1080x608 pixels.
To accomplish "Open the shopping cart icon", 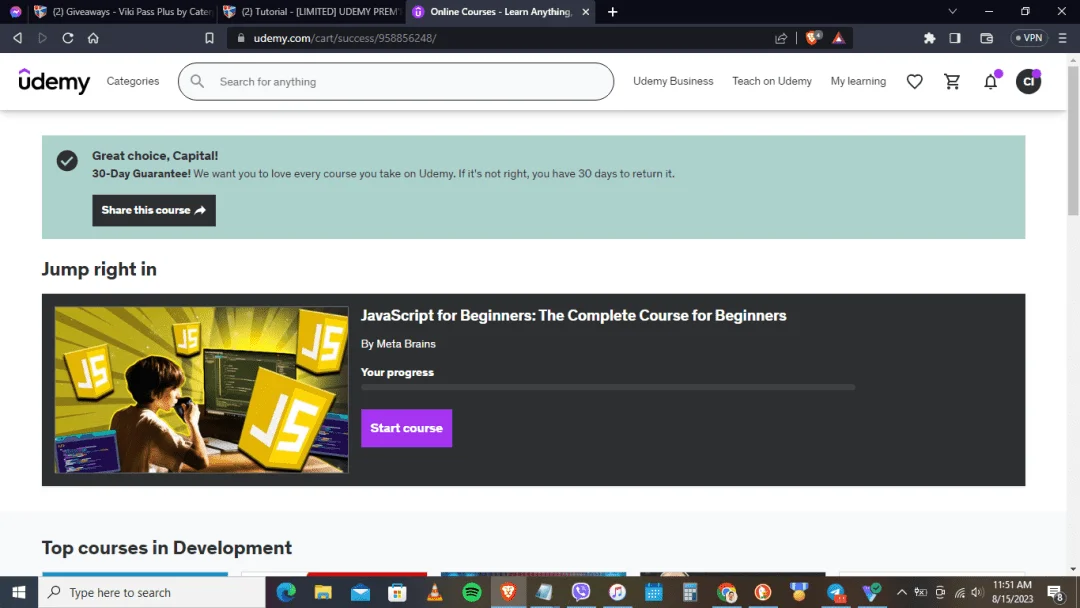I will (952, 81).
